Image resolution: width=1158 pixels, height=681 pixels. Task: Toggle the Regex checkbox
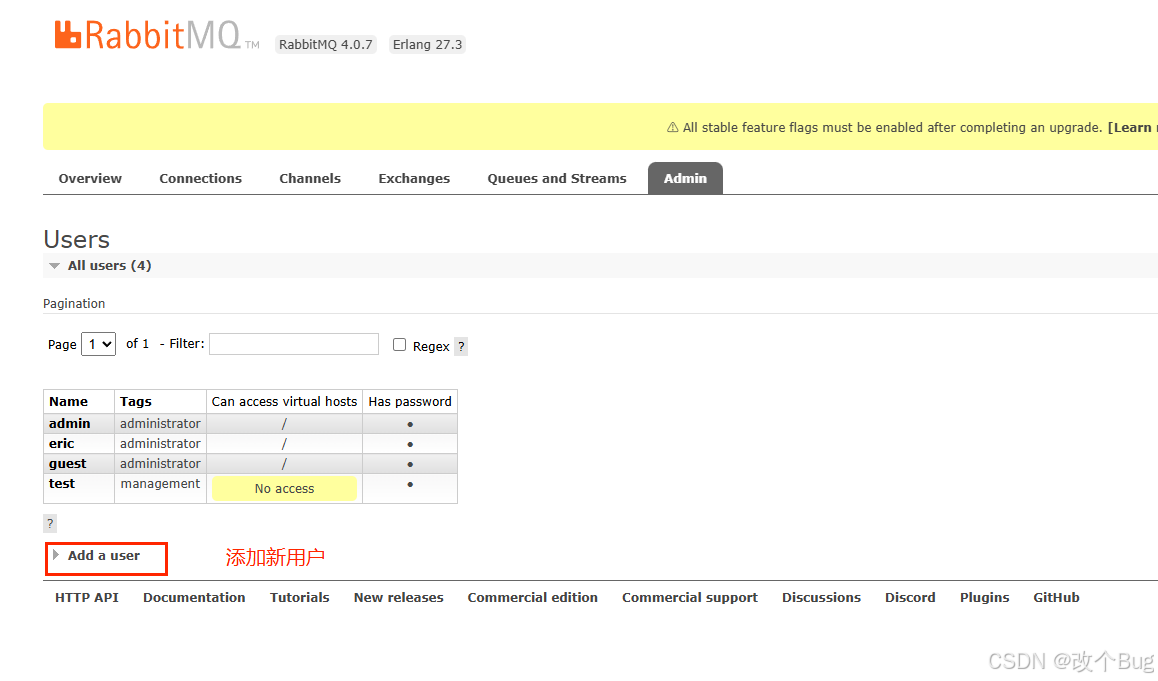pos(399,344)
